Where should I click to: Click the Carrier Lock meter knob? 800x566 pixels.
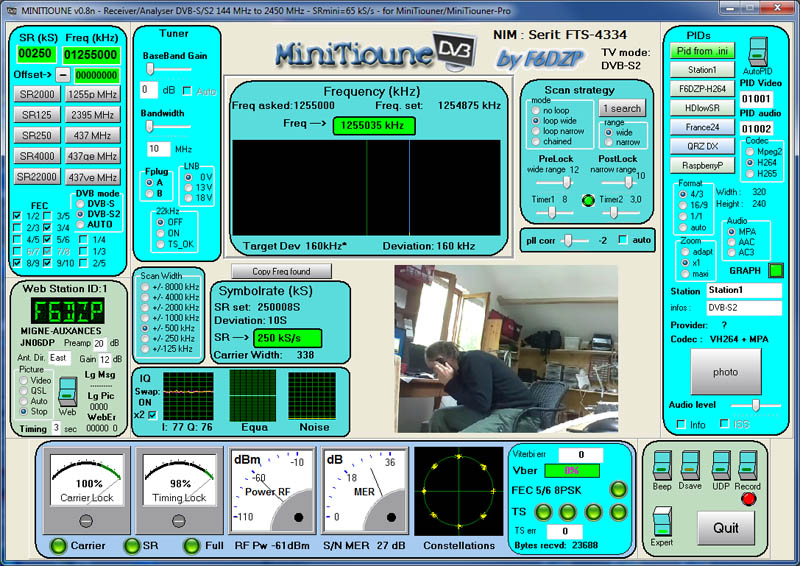[x=86, y=521]
